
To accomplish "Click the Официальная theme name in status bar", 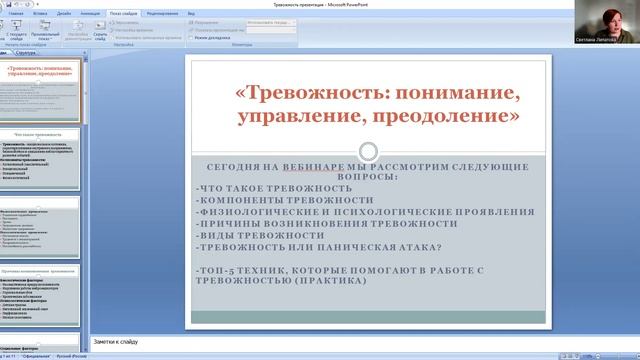I will tap(36, 356).
